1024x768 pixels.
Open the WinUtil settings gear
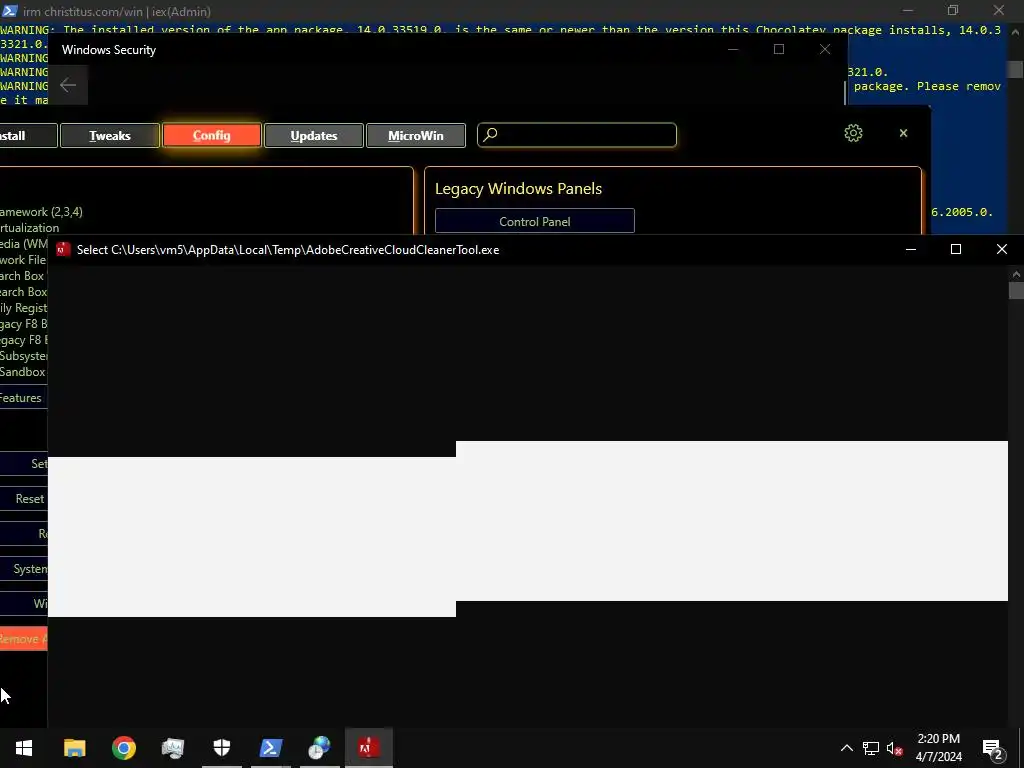[x=853, y=133]
